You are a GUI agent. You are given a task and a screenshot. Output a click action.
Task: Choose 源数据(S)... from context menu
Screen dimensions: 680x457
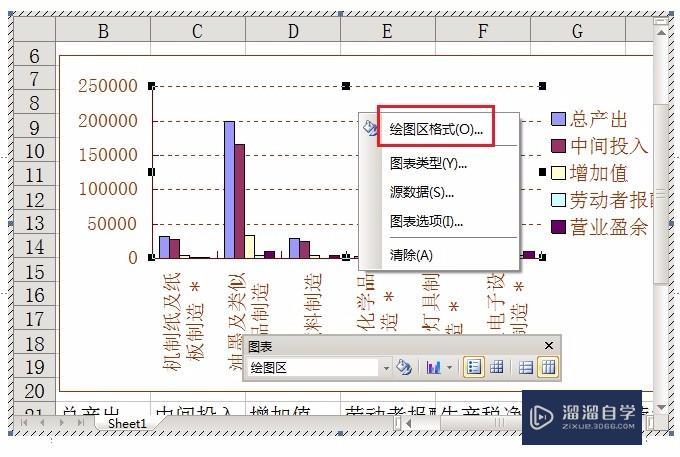pyautogui.click(x=422, y=192)
